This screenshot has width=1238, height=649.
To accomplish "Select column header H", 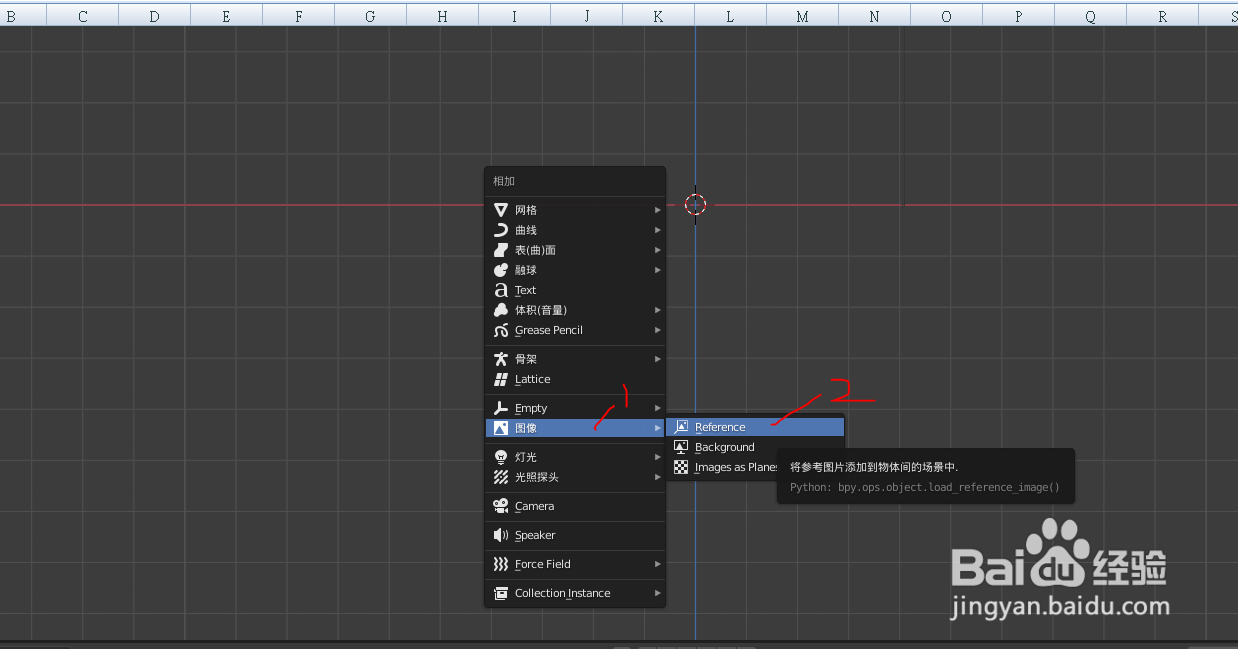I will [x=442, y=15].
